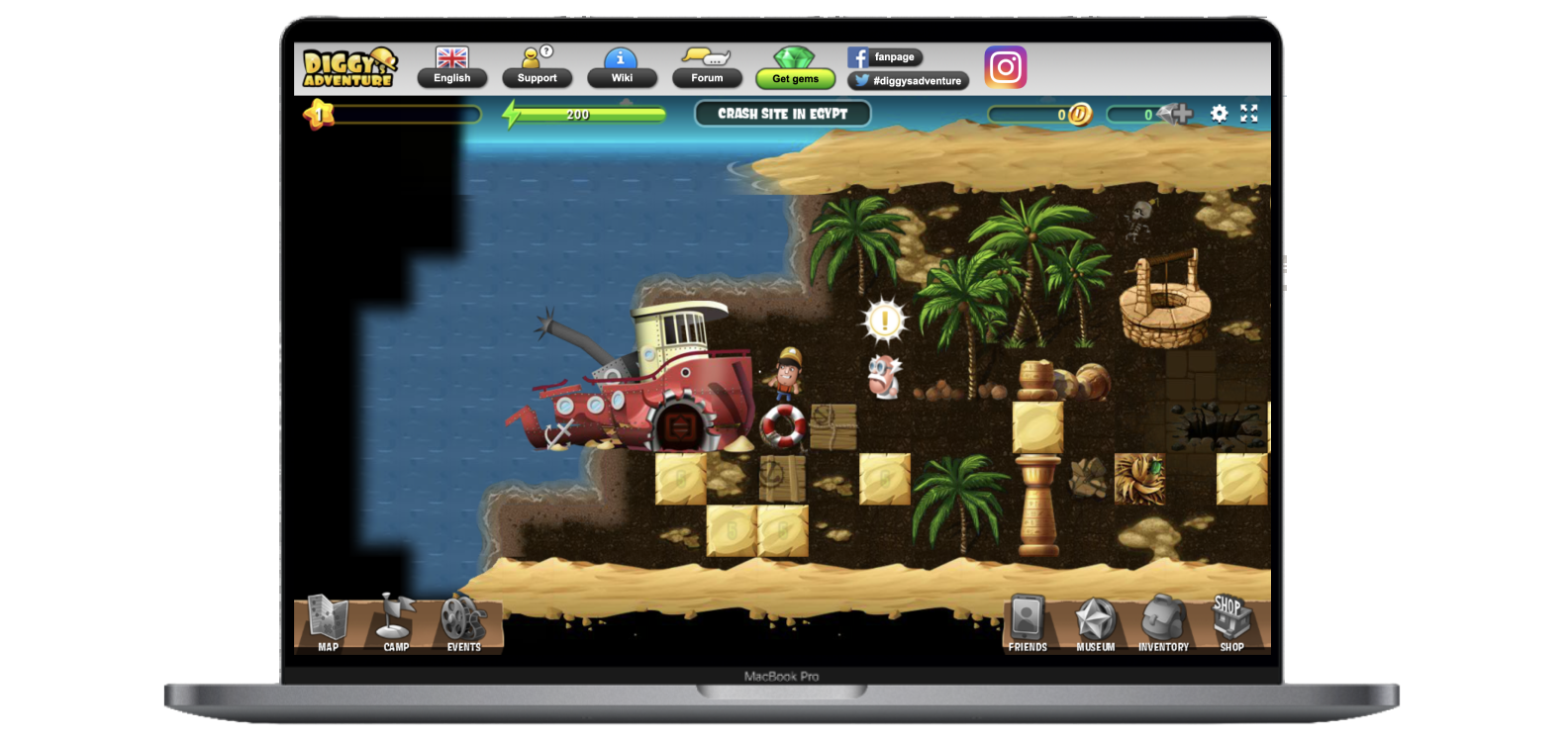Click the experience progress bar
1568x740 pixels.
(x=407, y=115)
